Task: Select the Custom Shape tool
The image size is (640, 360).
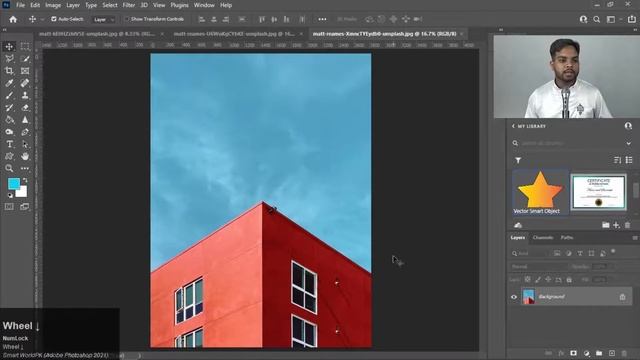Action: pyautogui.click(x=9, y=156)
